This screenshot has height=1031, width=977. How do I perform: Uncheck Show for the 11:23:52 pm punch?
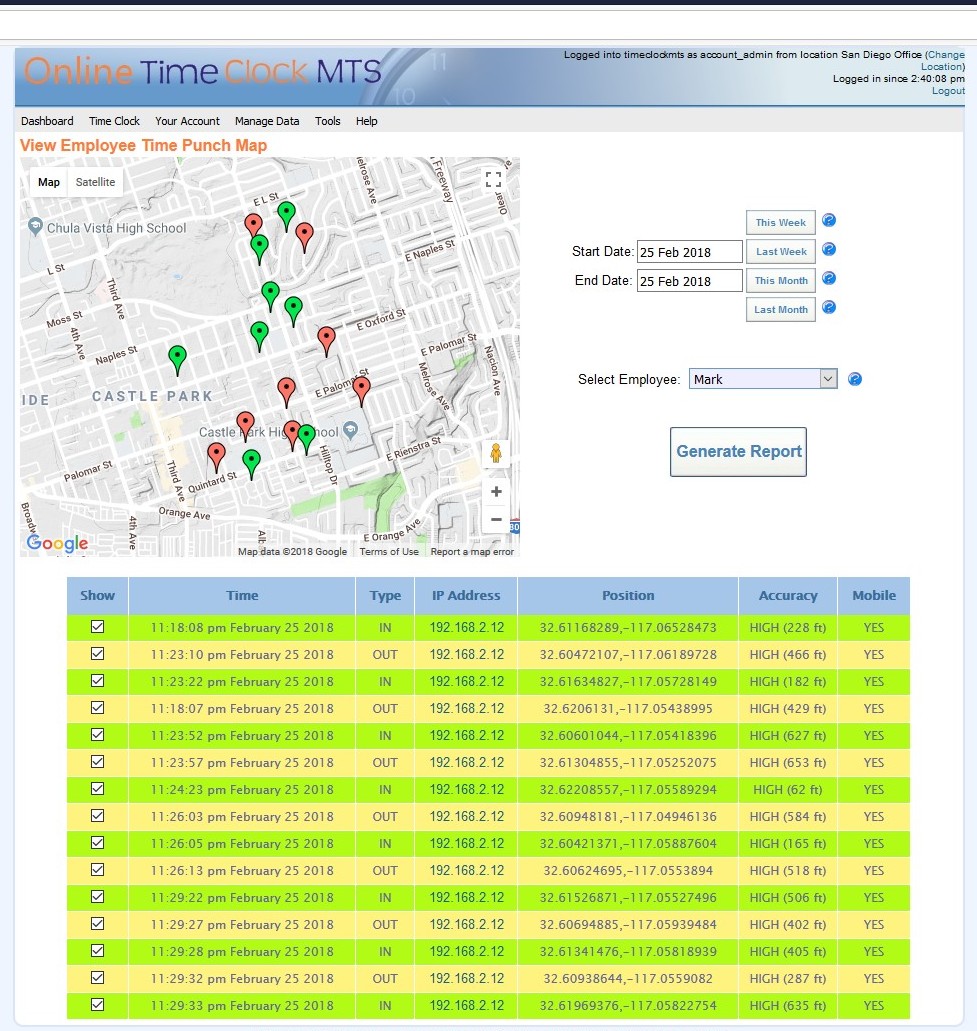tap(97, 734)
